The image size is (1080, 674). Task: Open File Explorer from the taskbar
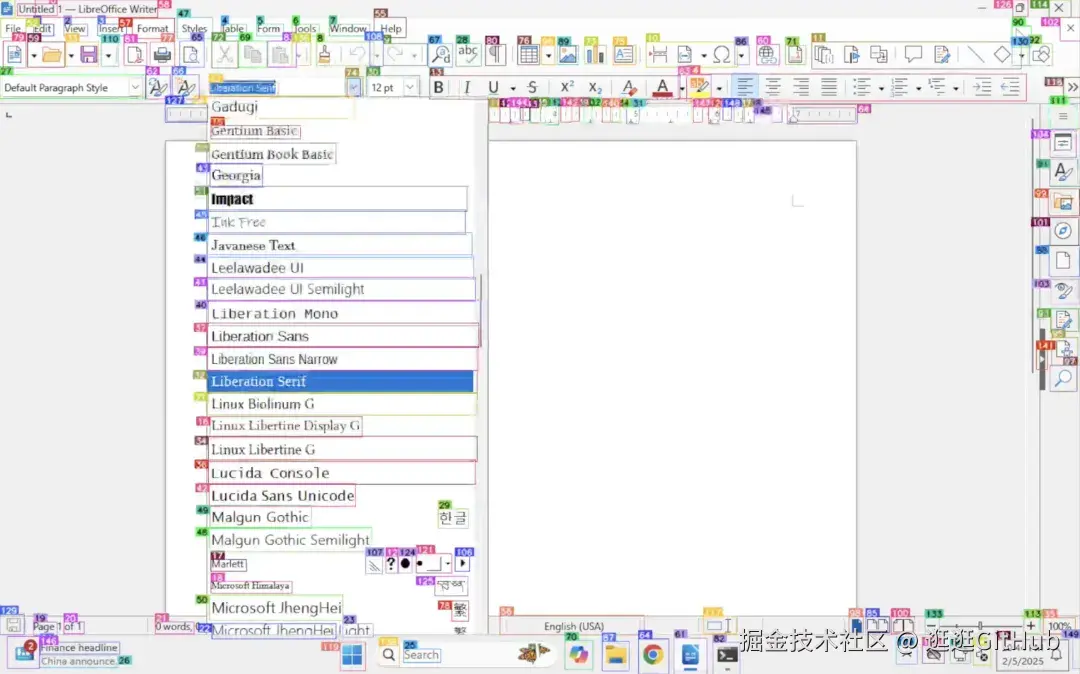pyautogui.click(x=615, y=655)
